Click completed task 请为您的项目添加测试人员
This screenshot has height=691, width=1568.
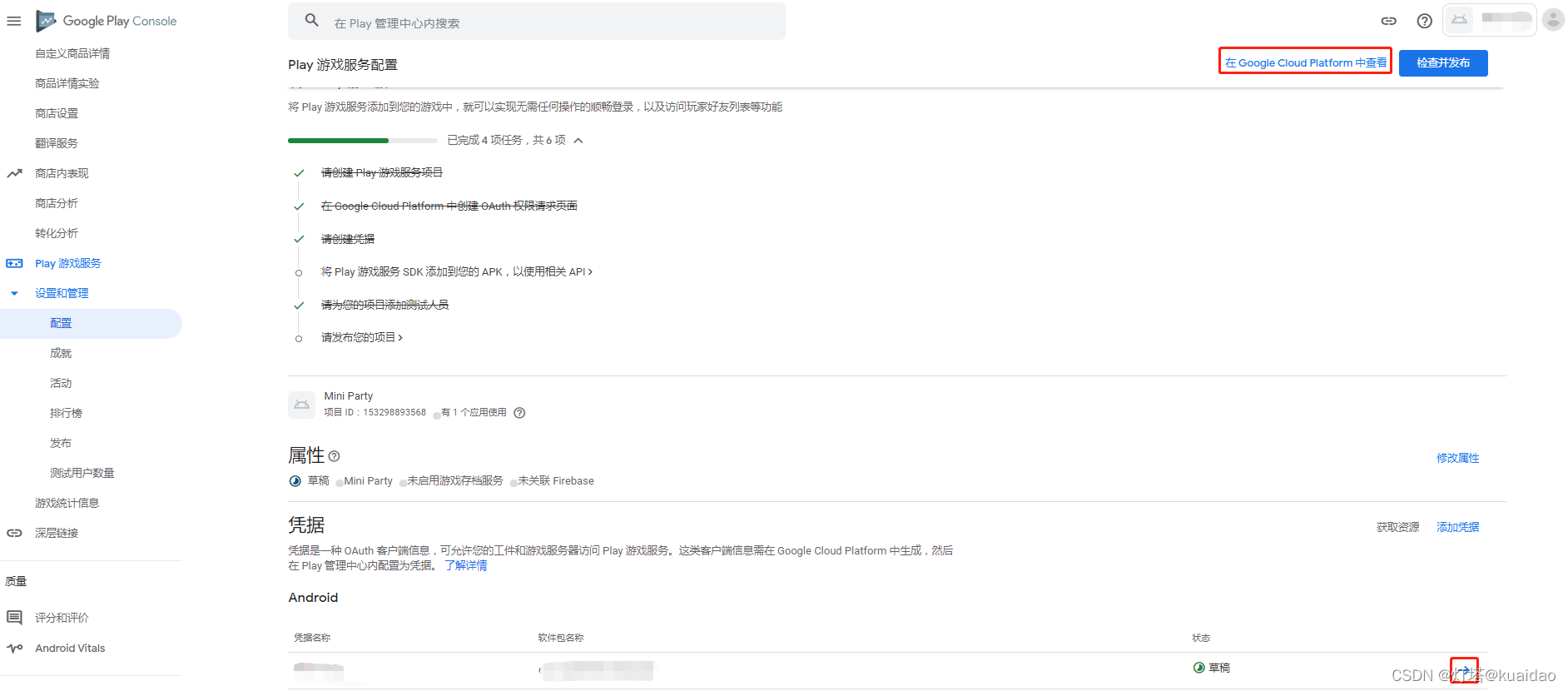385,305
